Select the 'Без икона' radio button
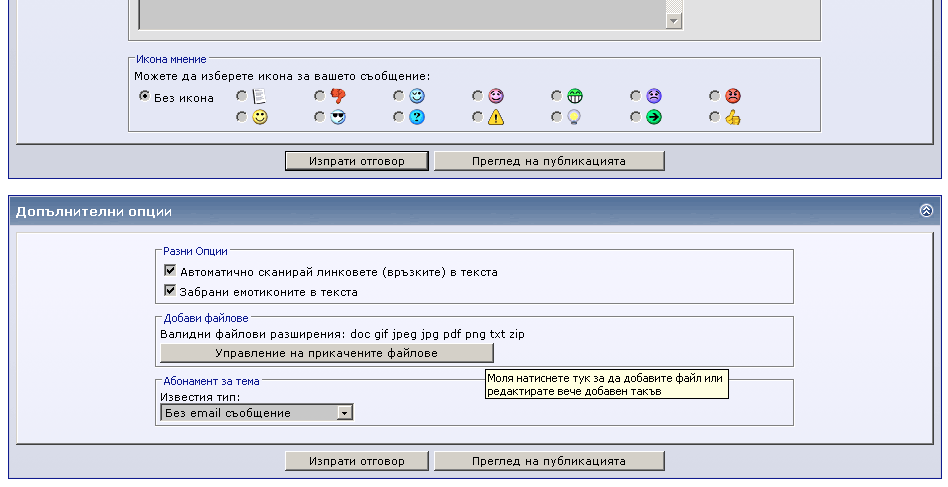This screenshot has width=948, height=487. (x=145, y=97)
